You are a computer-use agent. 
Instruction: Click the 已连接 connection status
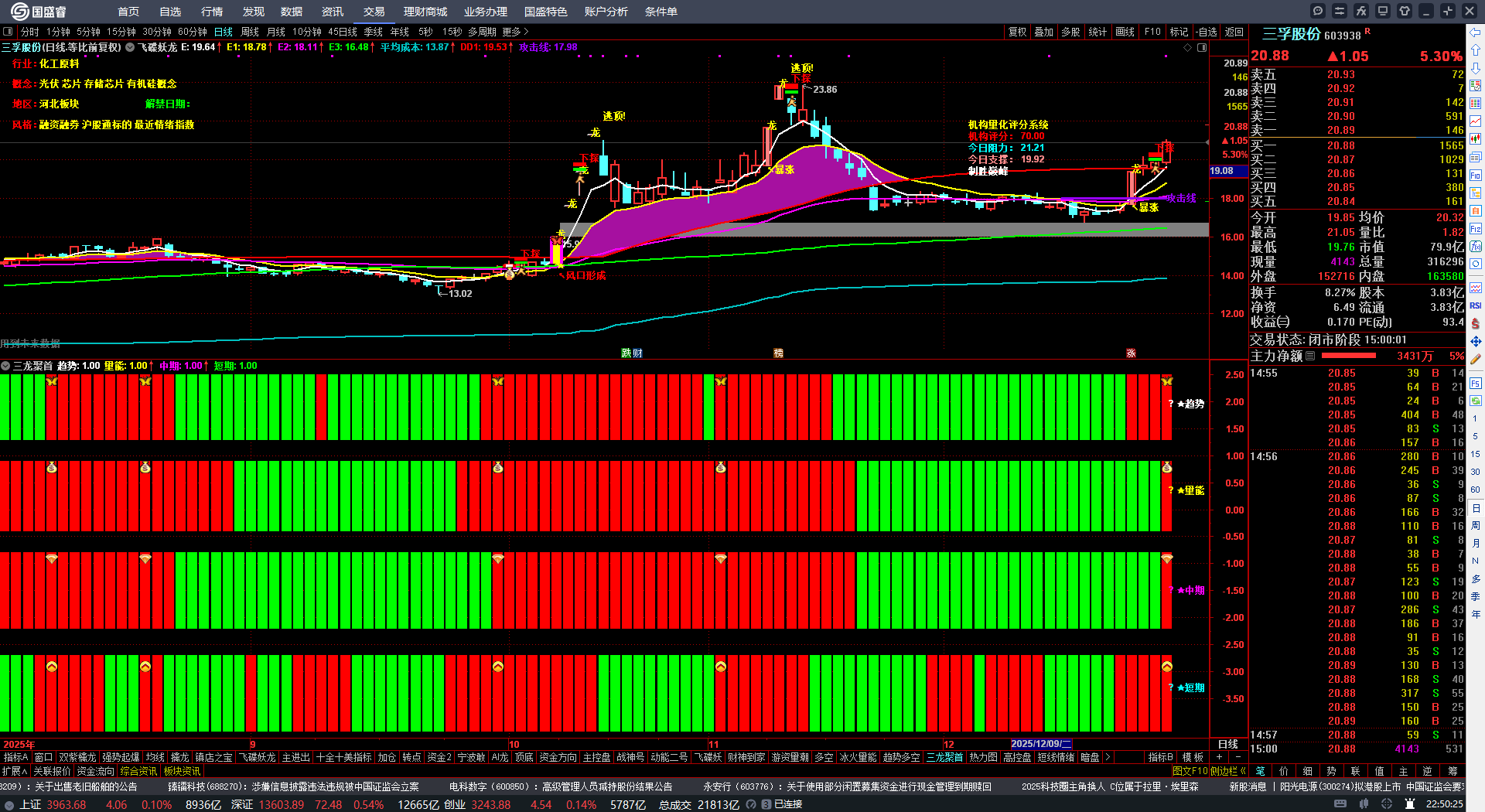coord(788,804)
